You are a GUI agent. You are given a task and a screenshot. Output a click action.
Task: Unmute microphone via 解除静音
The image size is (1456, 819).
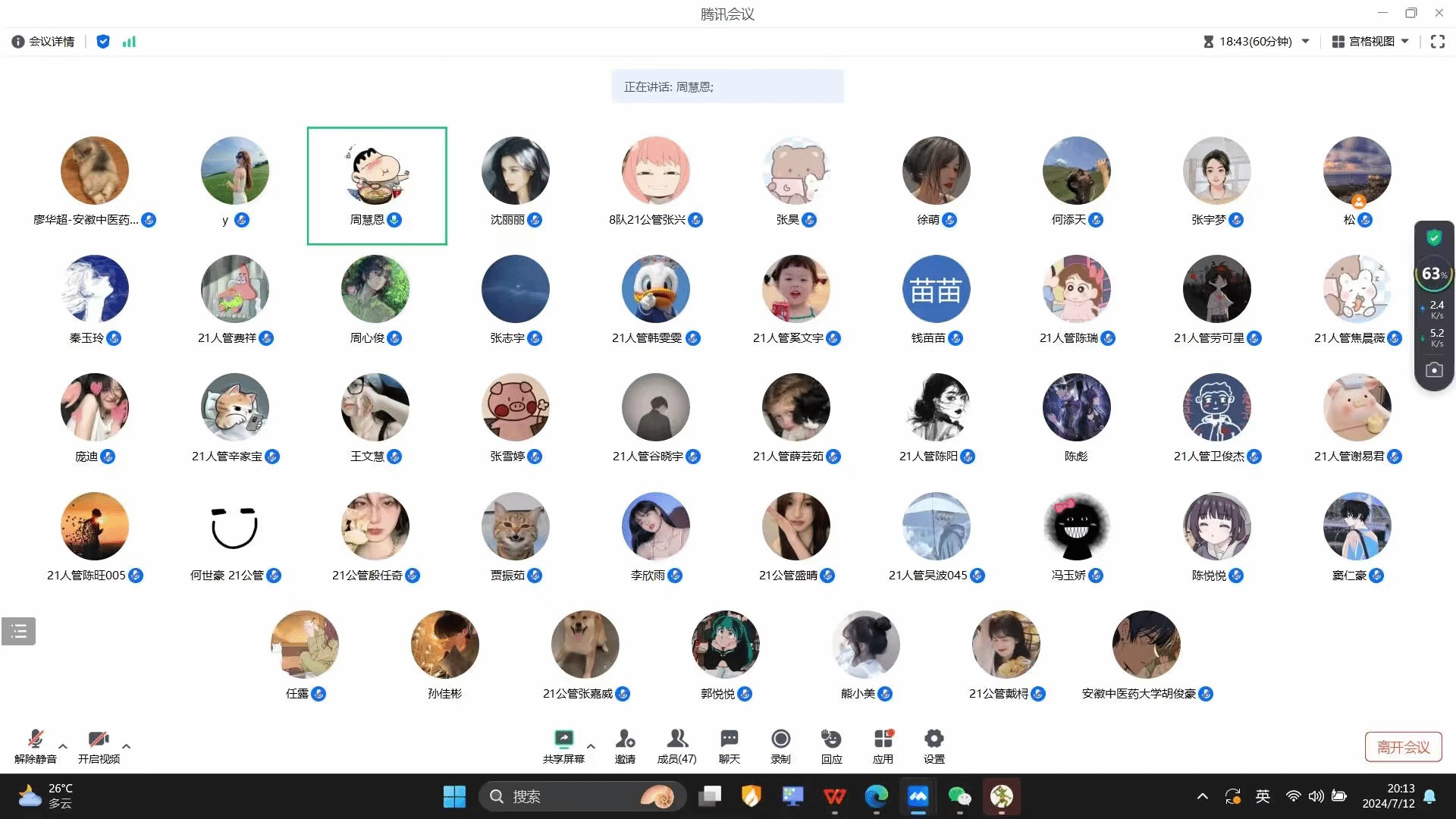[x=35, y=739]
